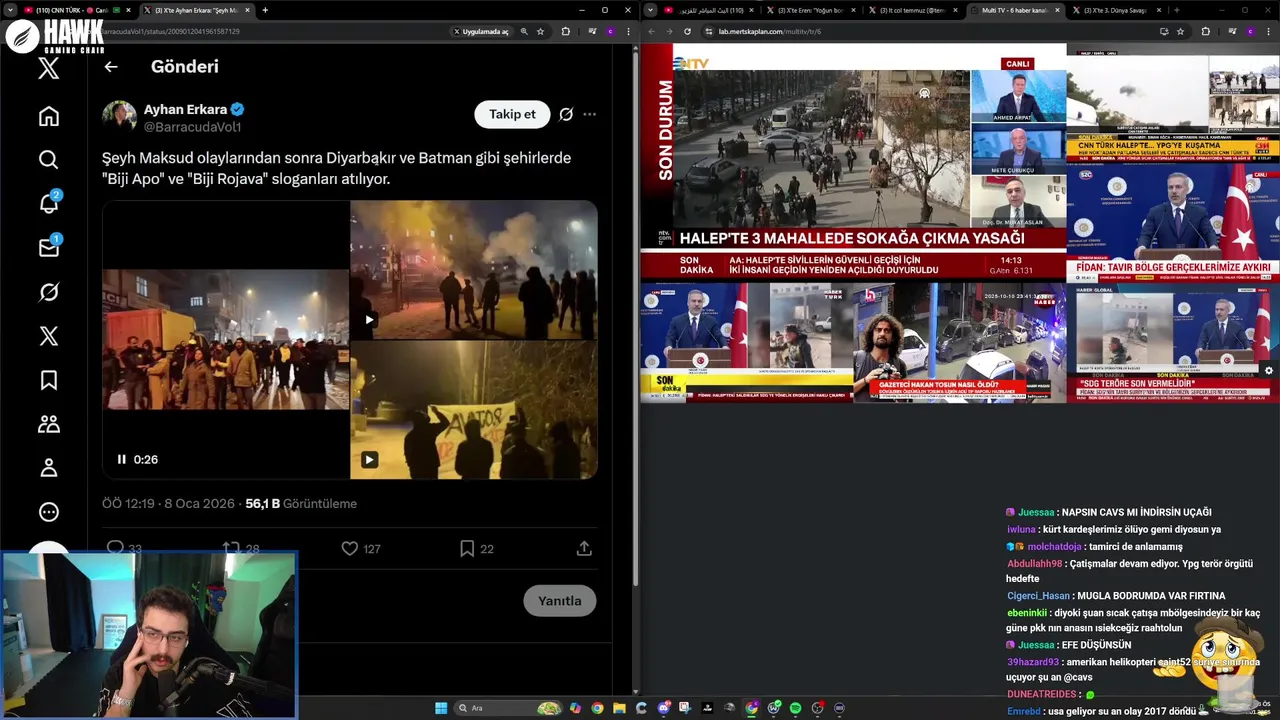
Task: Open new tab in left browser
Action: 265,10
